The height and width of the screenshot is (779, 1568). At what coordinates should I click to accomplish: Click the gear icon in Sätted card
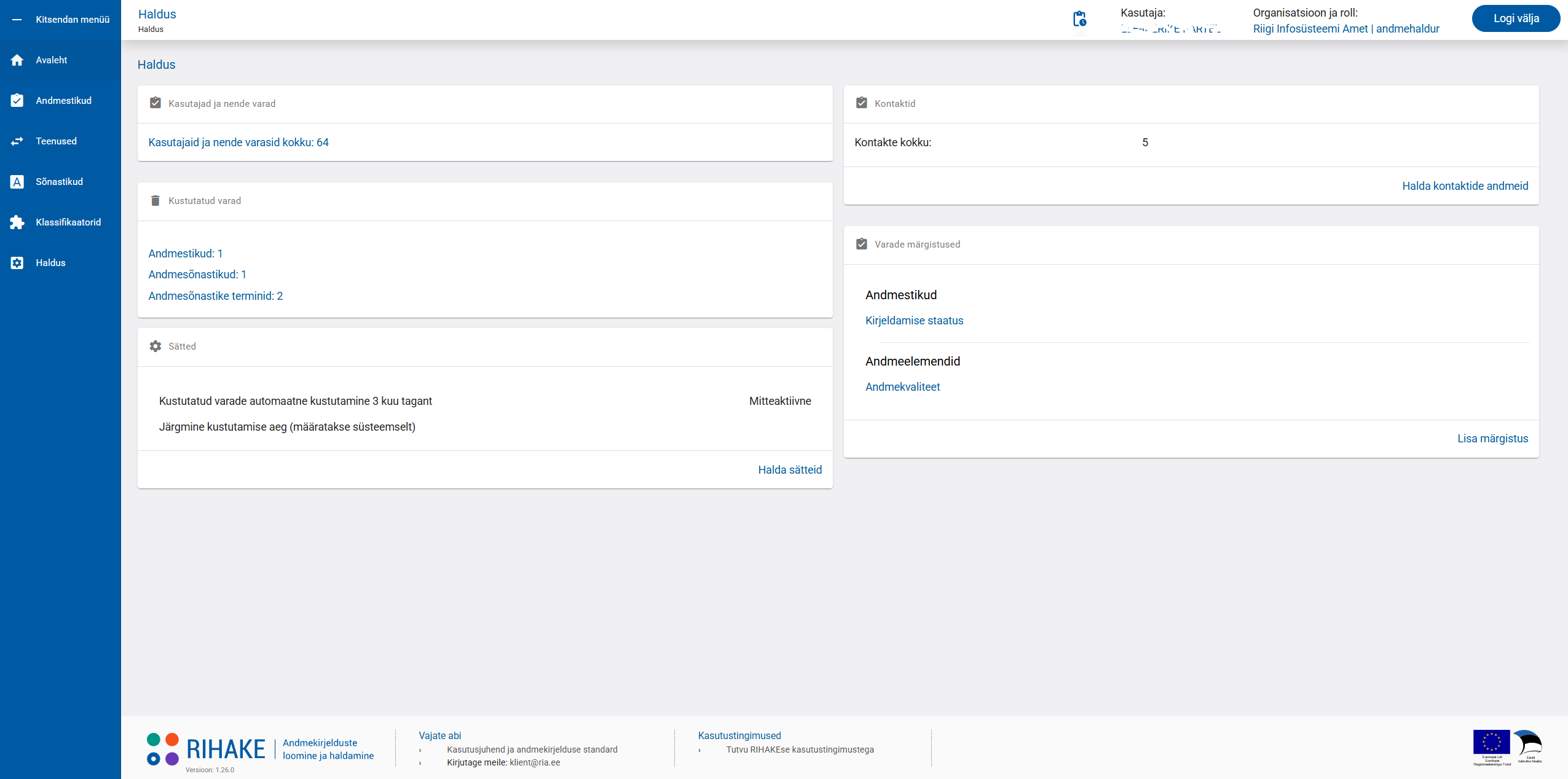[156, 346]
